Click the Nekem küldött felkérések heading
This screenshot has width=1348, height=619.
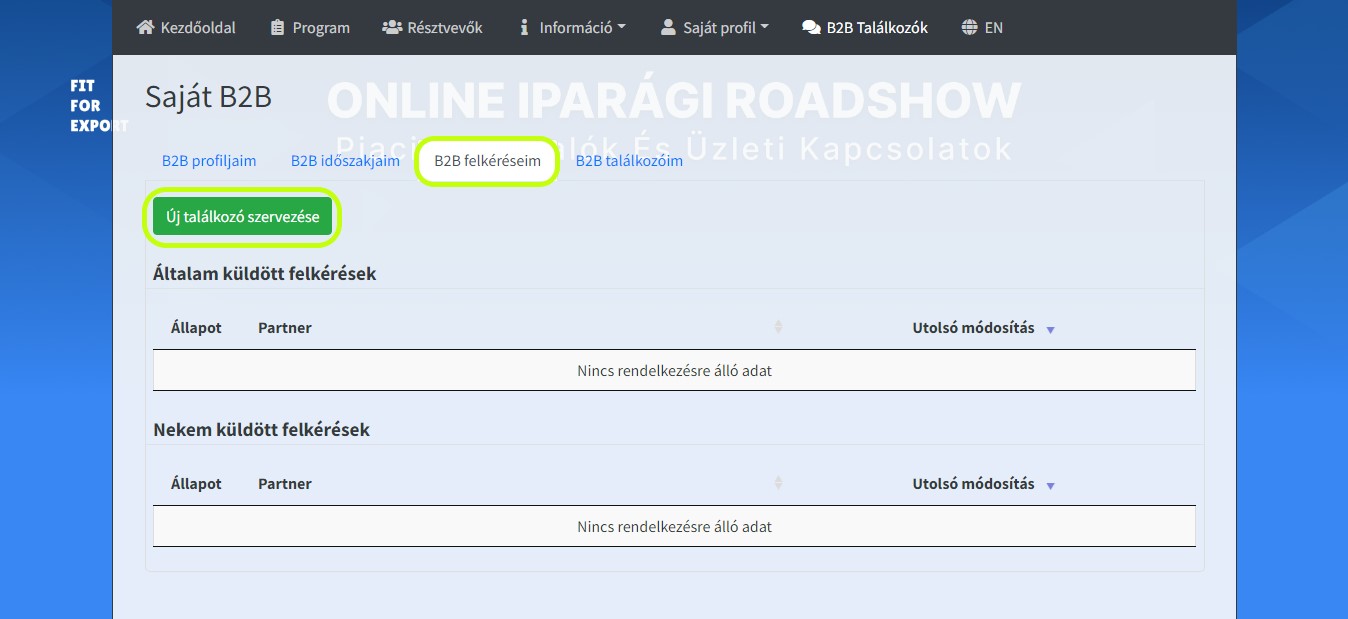pos(261,430)
